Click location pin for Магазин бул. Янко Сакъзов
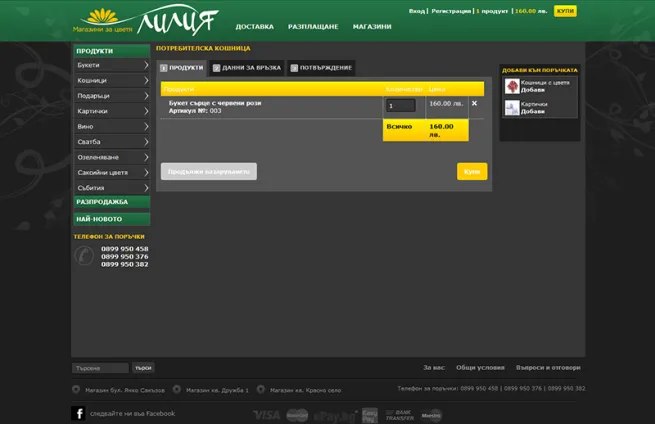The image size is (655, 424). click(x=76, y=389)
